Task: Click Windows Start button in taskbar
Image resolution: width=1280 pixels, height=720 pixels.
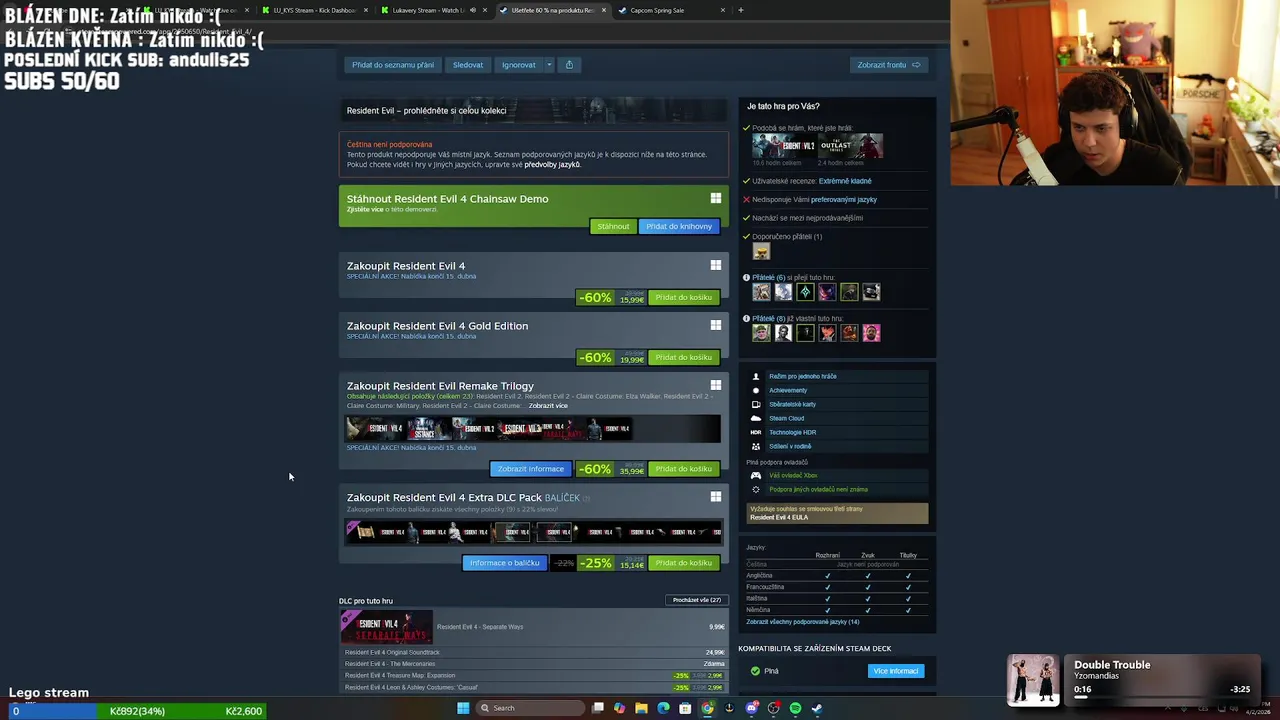Action: pyautogui.click(x=463, y=708)
